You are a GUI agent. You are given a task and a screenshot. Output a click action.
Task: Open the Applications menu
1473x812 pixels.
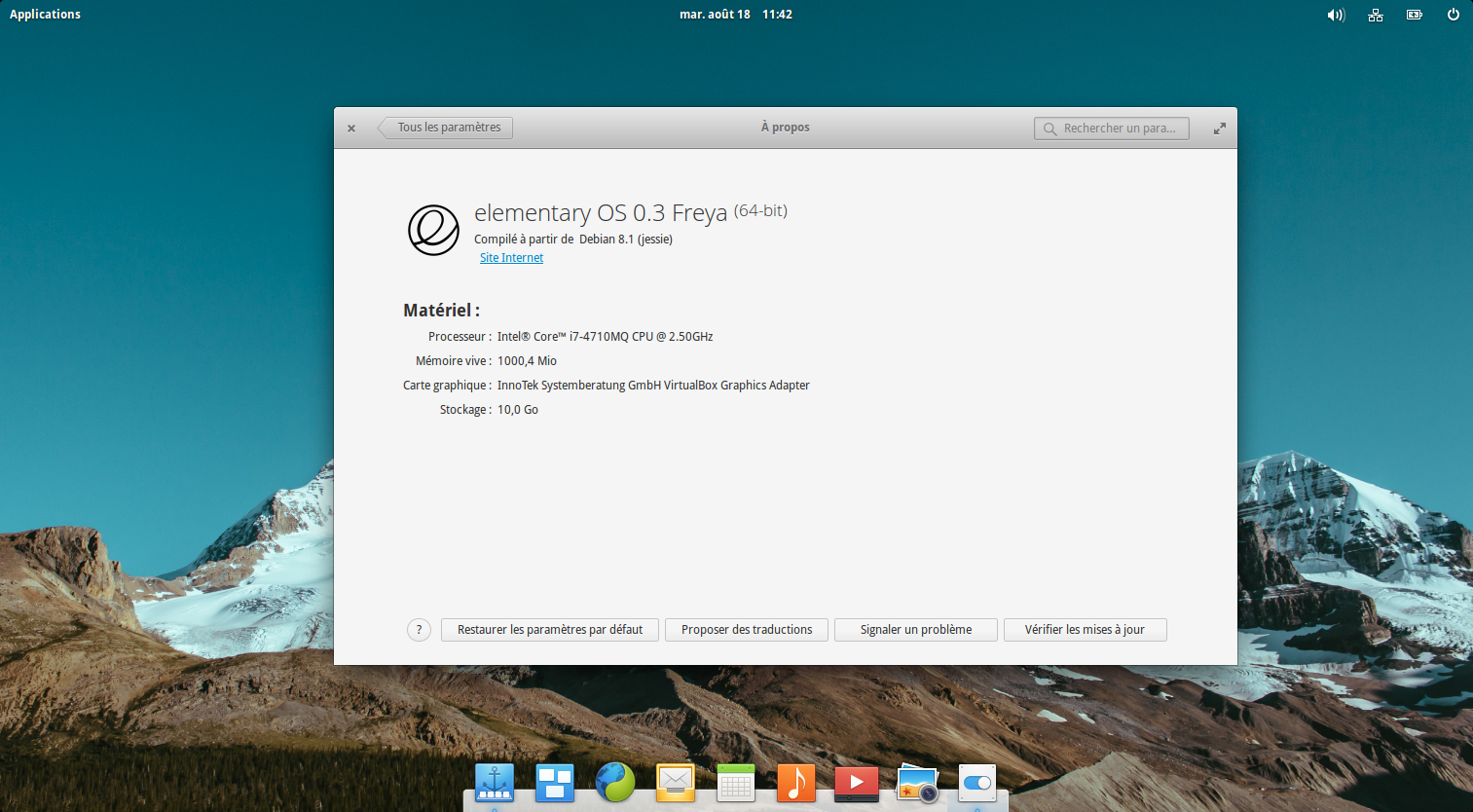(x=45, y=15)
